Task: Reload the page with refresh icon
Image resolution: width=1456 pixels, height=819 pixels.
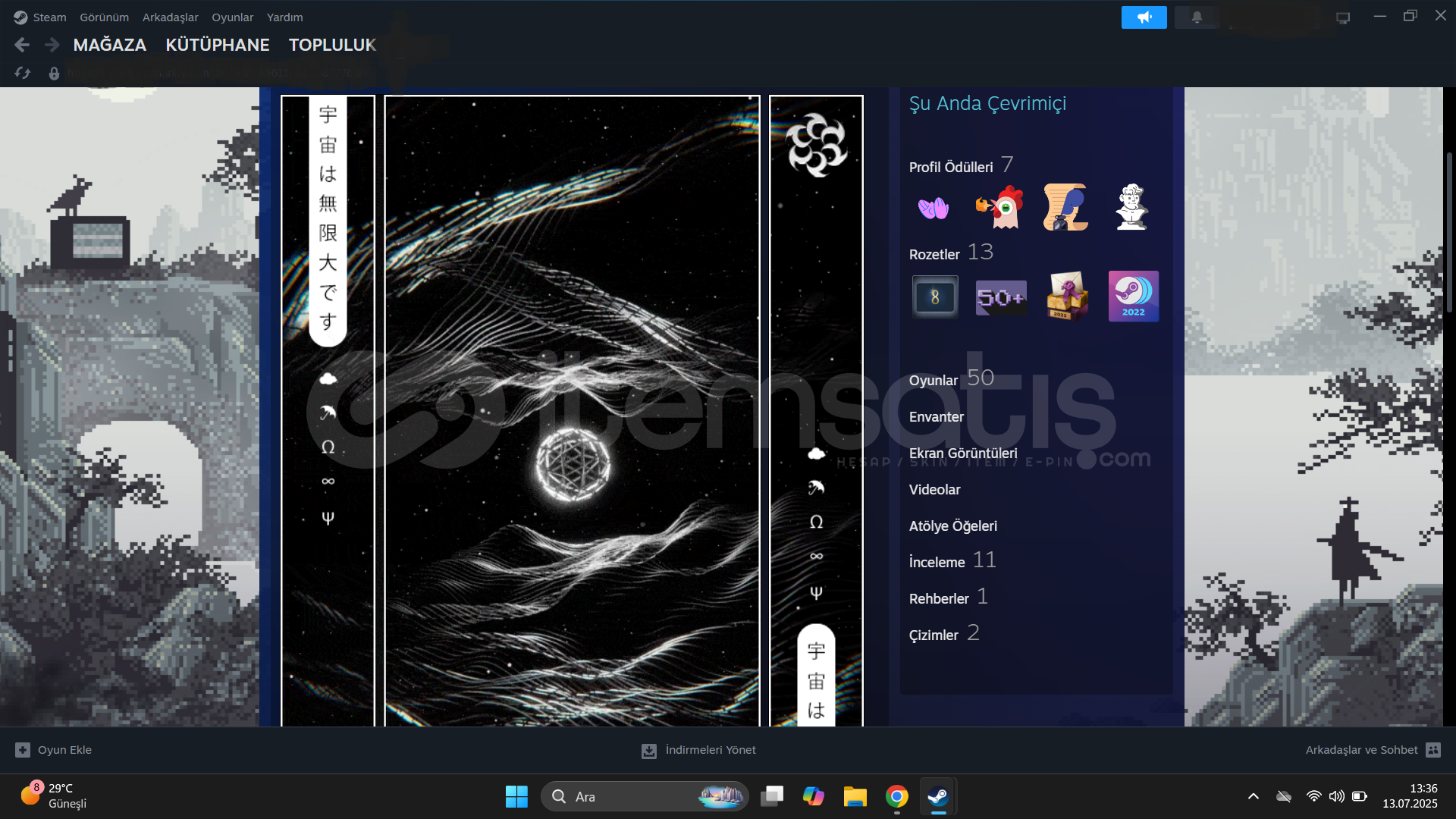Action: pyautogui.click(x=23, y=73)
